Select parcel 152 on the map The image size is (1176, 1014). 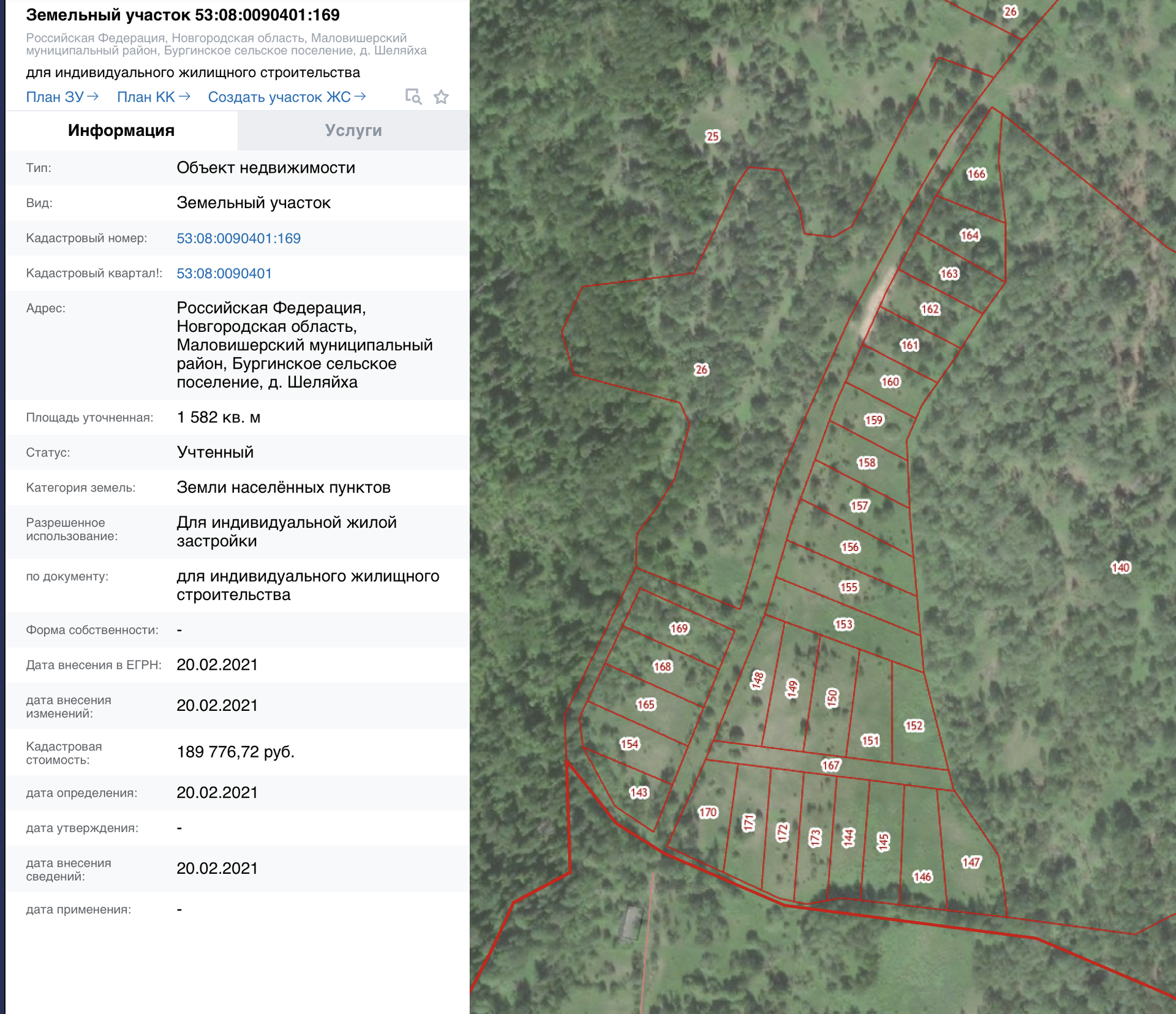click(913, 726)
